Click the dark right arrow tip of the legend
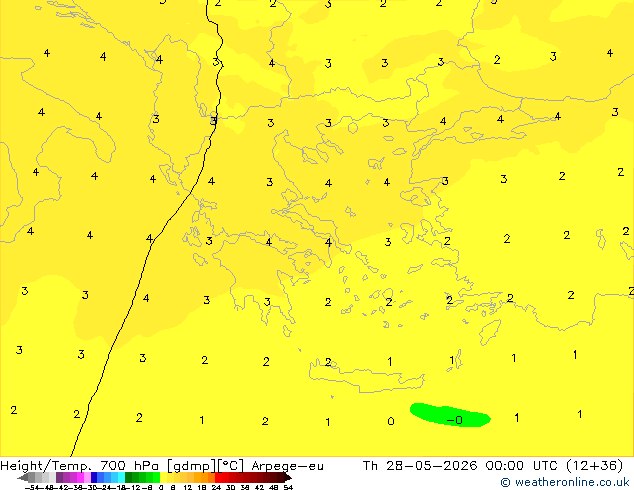The height and width of the screenshot is (490, 634). (287, 478)
